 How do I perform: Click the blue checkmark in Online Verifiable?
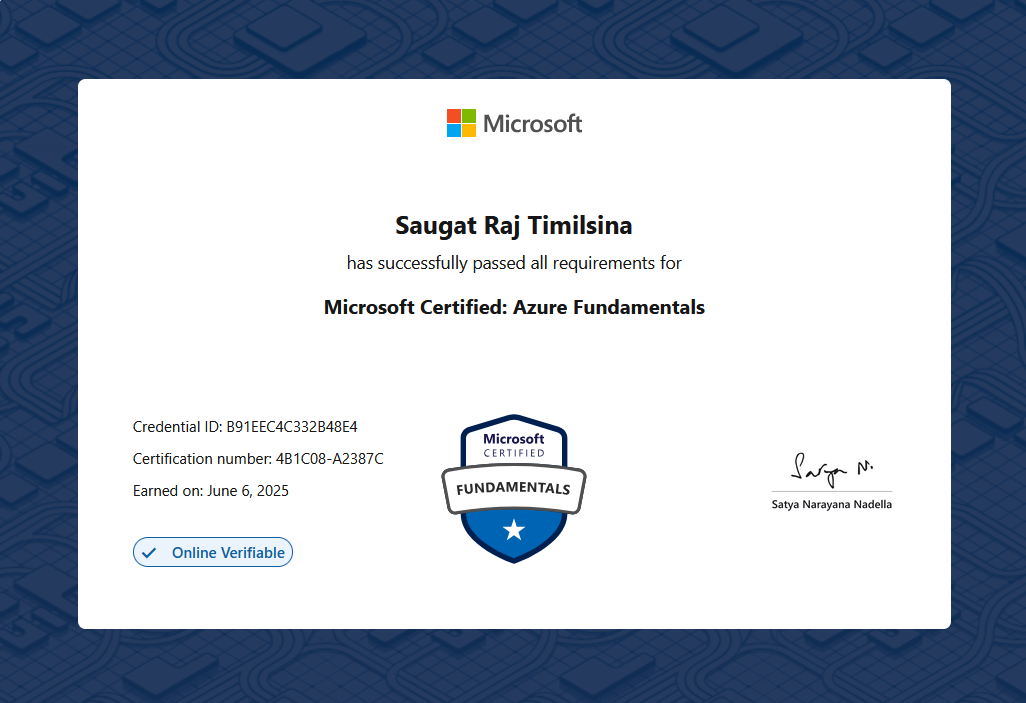(148, 552)
